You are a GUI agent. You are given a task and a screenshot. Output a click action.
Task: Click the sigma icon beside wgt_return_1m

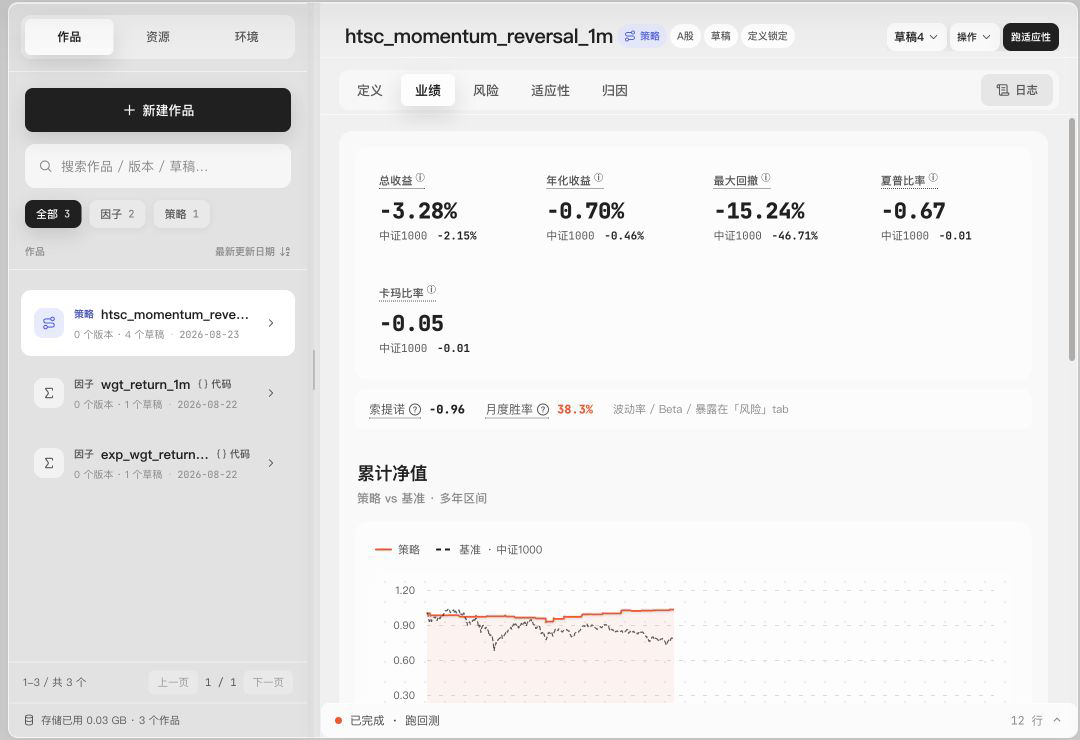tap(49, 393)
